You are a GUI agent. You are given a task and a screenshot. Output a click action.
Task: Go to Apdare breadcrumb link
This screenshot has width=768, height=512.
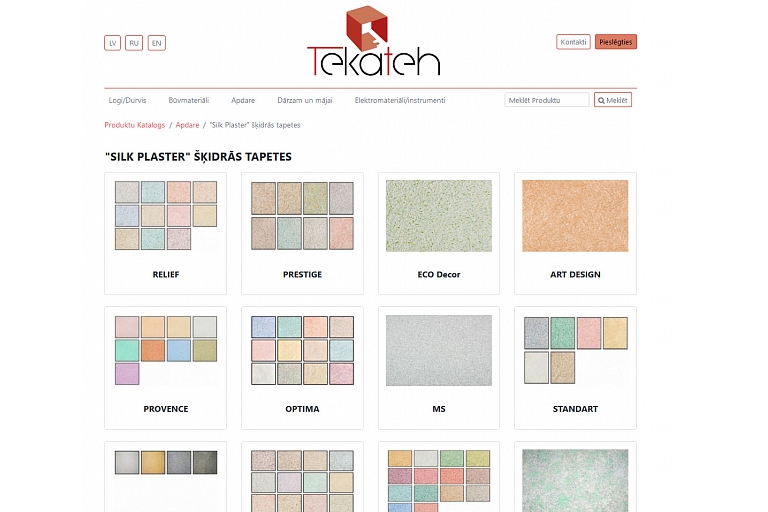[187, 125]
